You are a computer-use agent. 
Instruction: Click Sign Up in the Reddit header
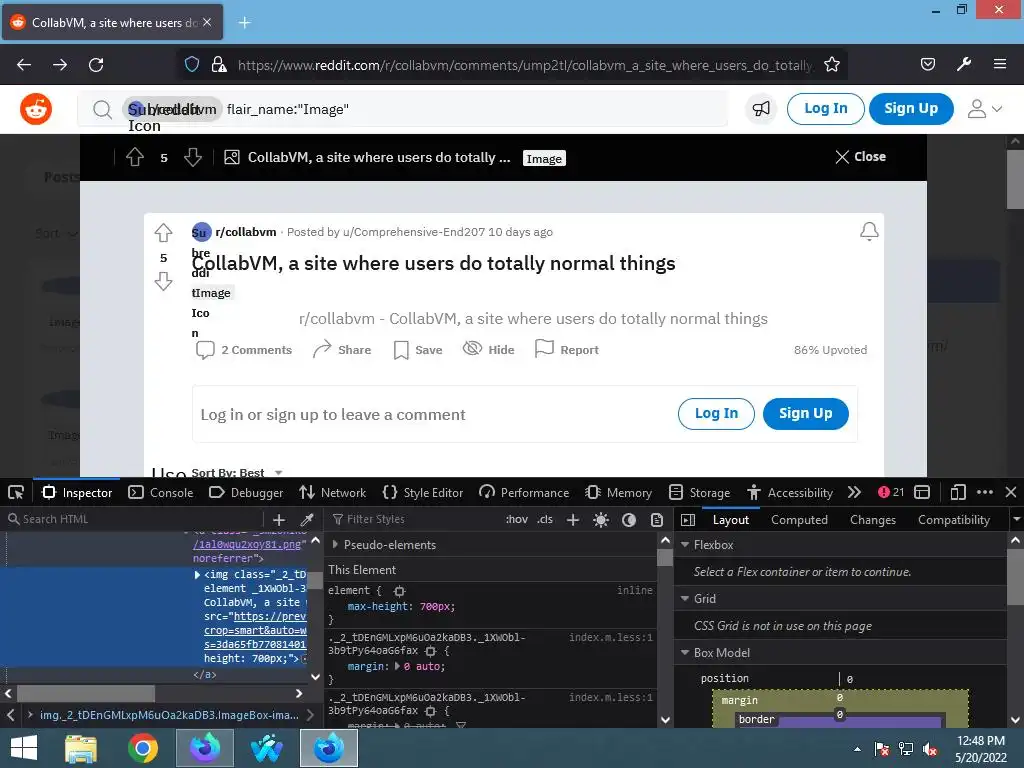[911, 108]
